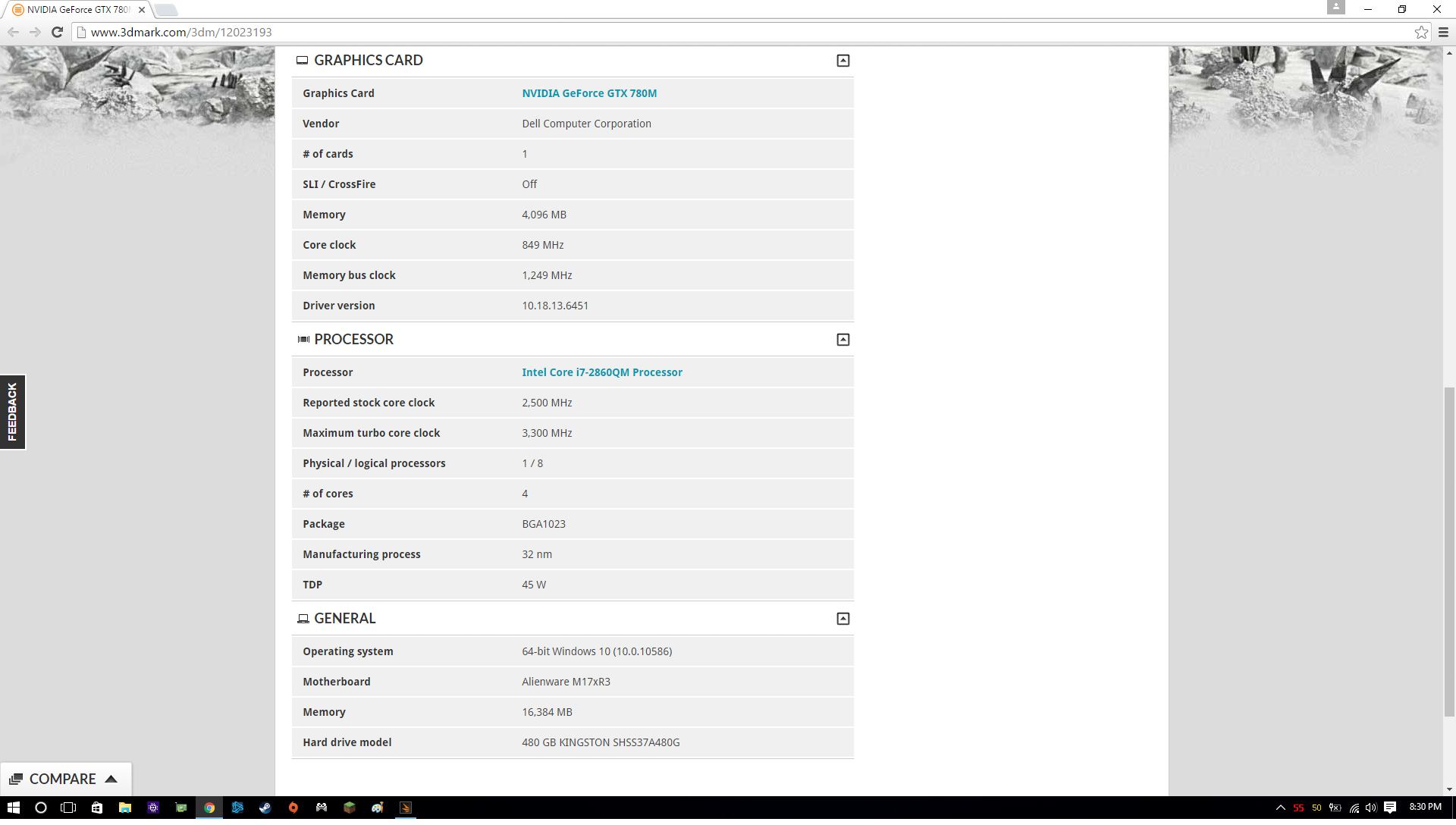Open Task View on the taskbar
The width and height of the screenshot is (1456, 825).
pyautogui.click(x=68, y=808)
